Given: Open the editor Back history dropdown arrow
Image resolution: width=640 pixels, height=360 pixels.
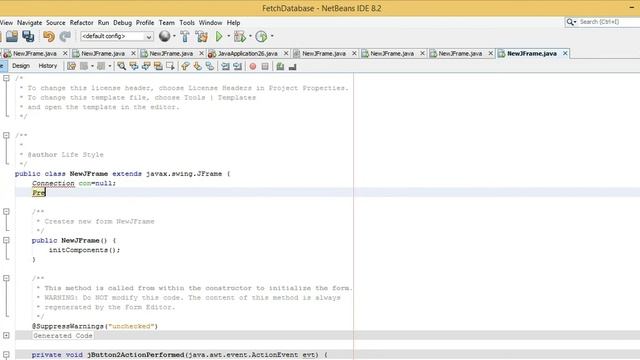Looking at the screenshot, I should click(92, 66).
